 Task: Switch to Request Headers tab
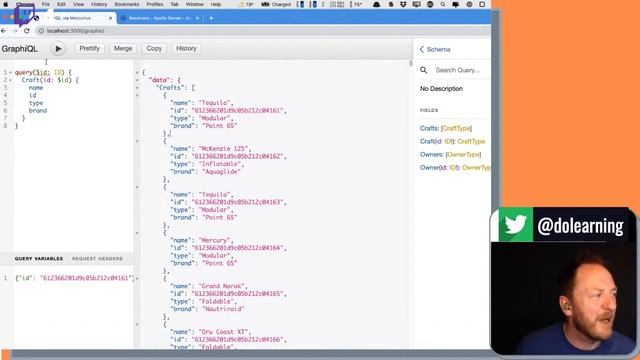tap(97, 259)
